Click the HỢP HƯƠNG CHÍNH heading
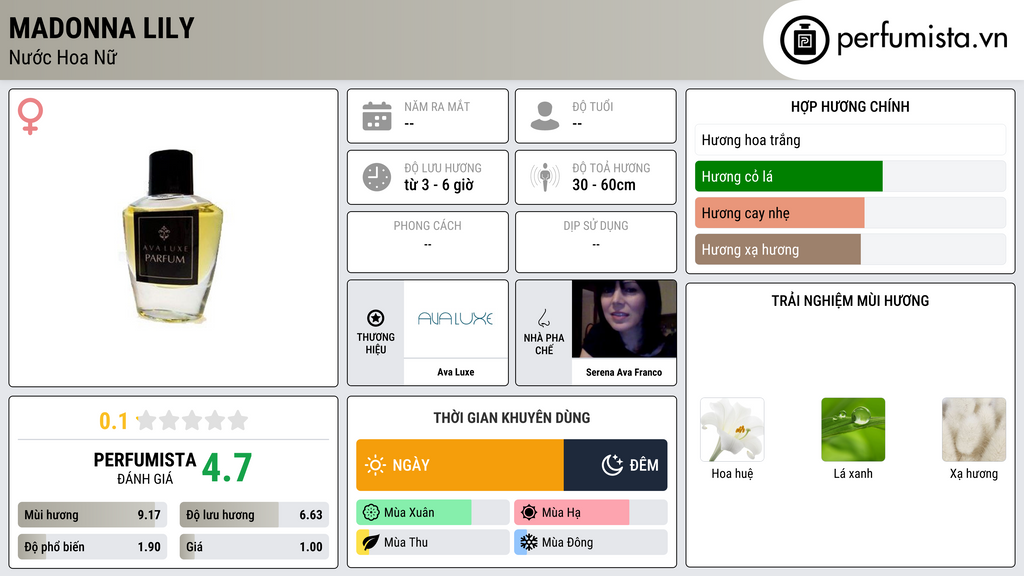 (850, 106)
